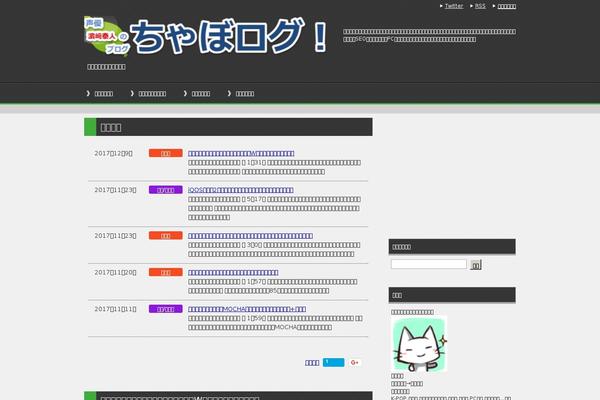Open the article title containing MOCHA
The height and width of the screenshot is (400, 600).
click(x=247, y=309)
